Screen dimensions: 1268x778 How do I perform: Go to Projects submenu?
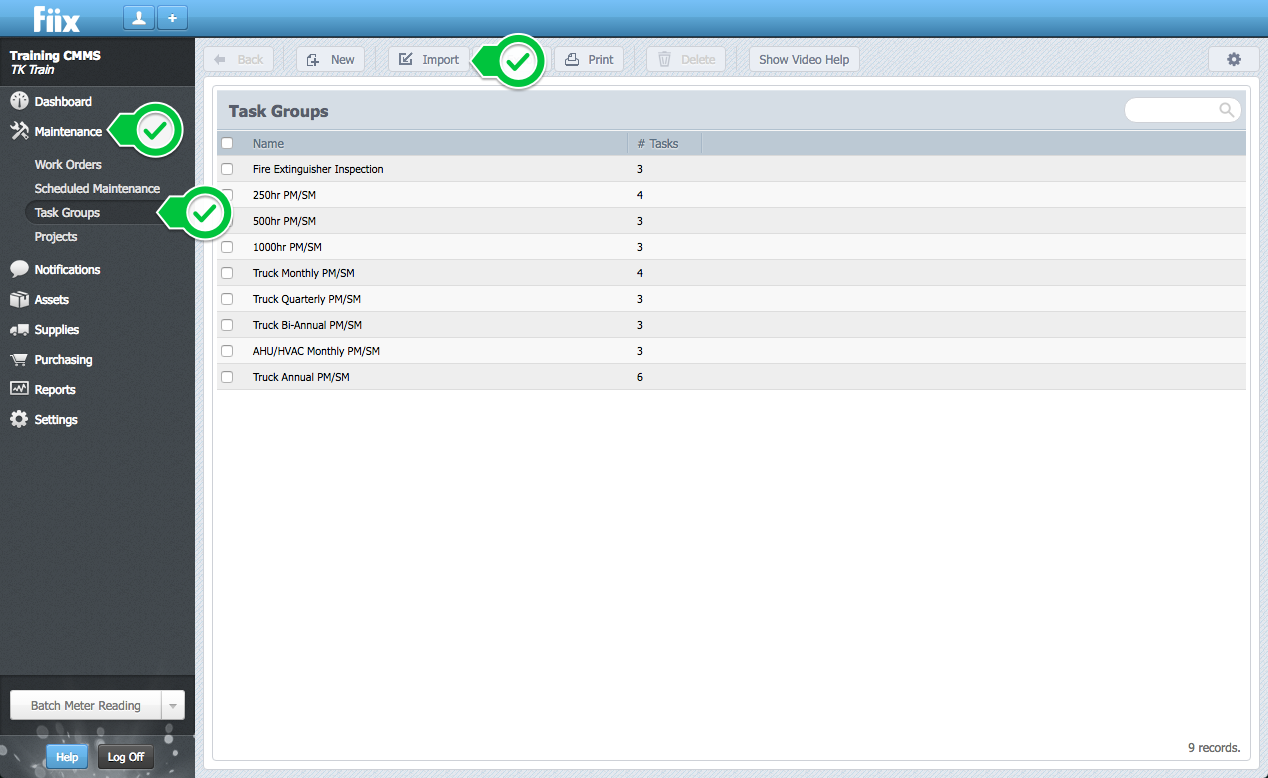(56, 236)
